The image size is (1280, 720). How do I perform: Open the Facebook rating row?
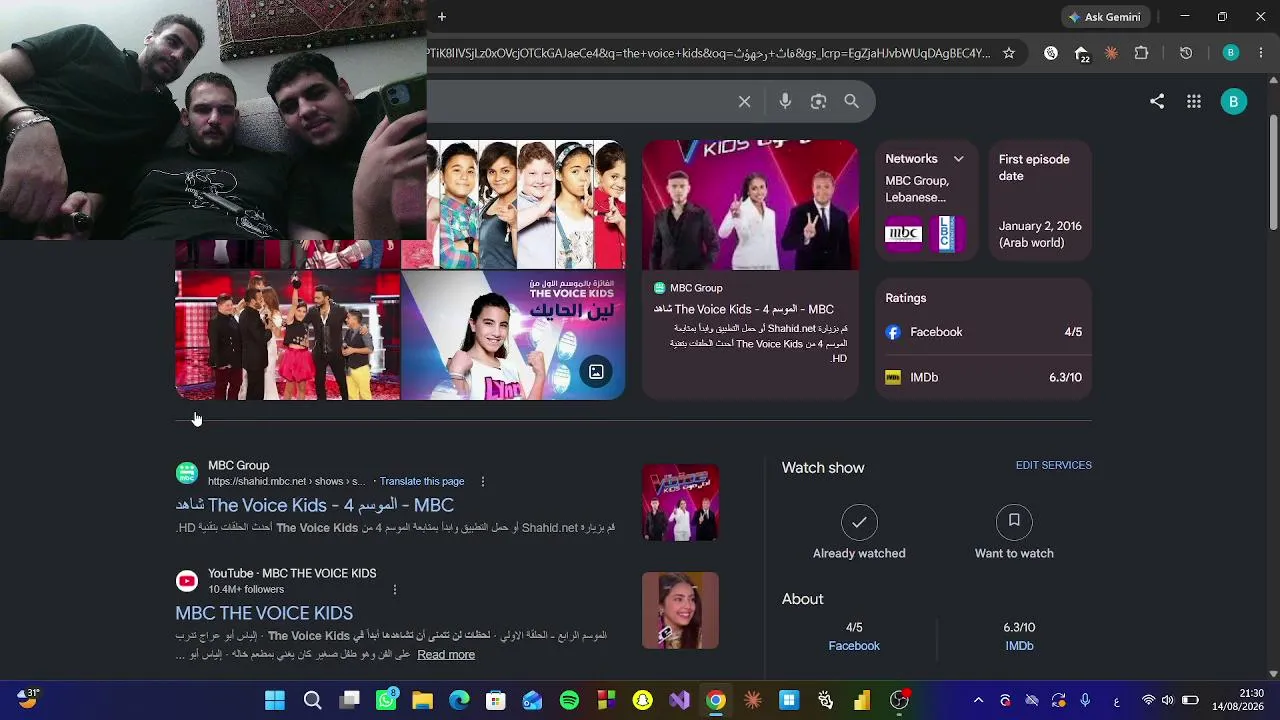click(984, 332)
